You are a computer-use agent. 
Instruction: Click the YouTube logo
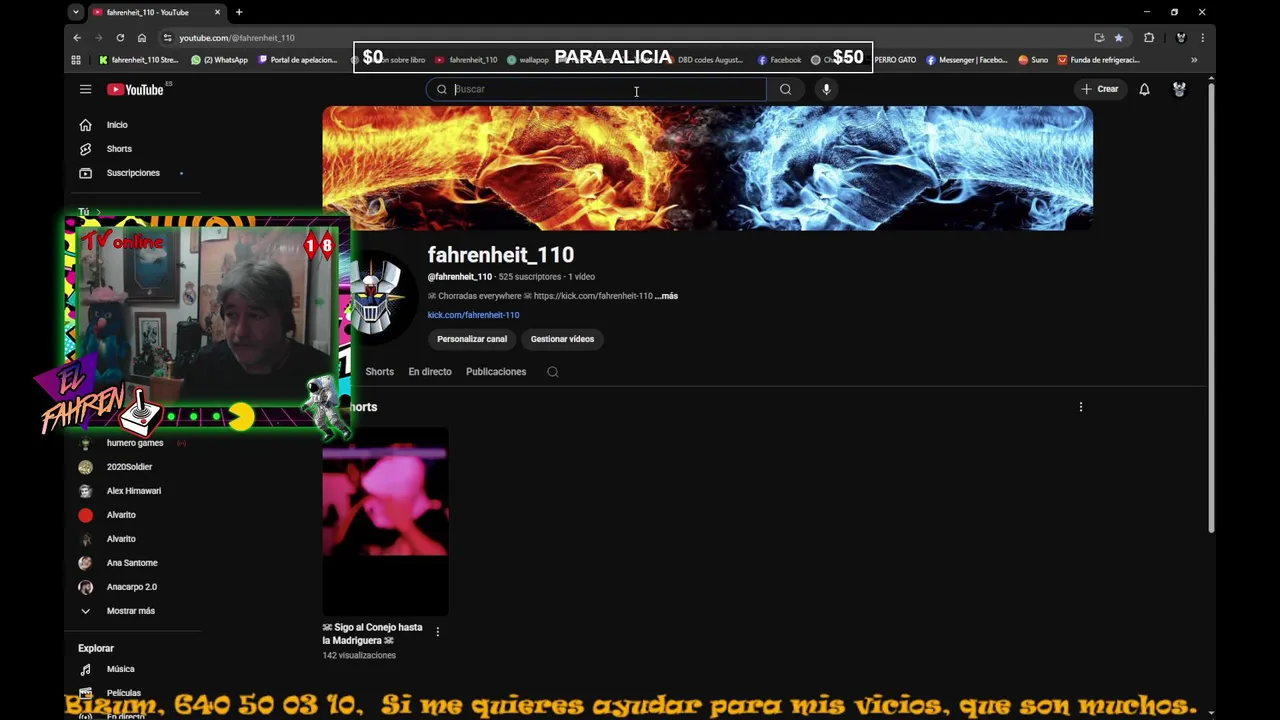click(136, 89)
